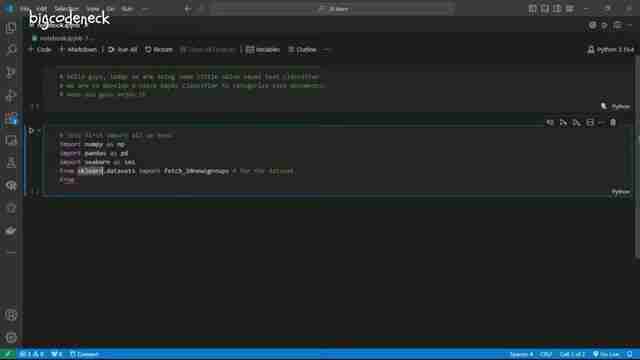
Task: Open the errors and warnings status item
Action: click(x=32, y=354)
